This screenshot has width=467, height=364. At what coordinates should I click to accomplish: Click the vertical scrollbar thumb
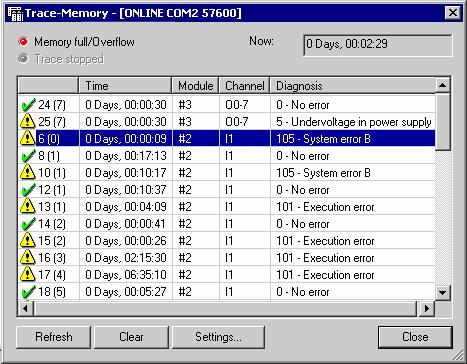pos(443,122)
